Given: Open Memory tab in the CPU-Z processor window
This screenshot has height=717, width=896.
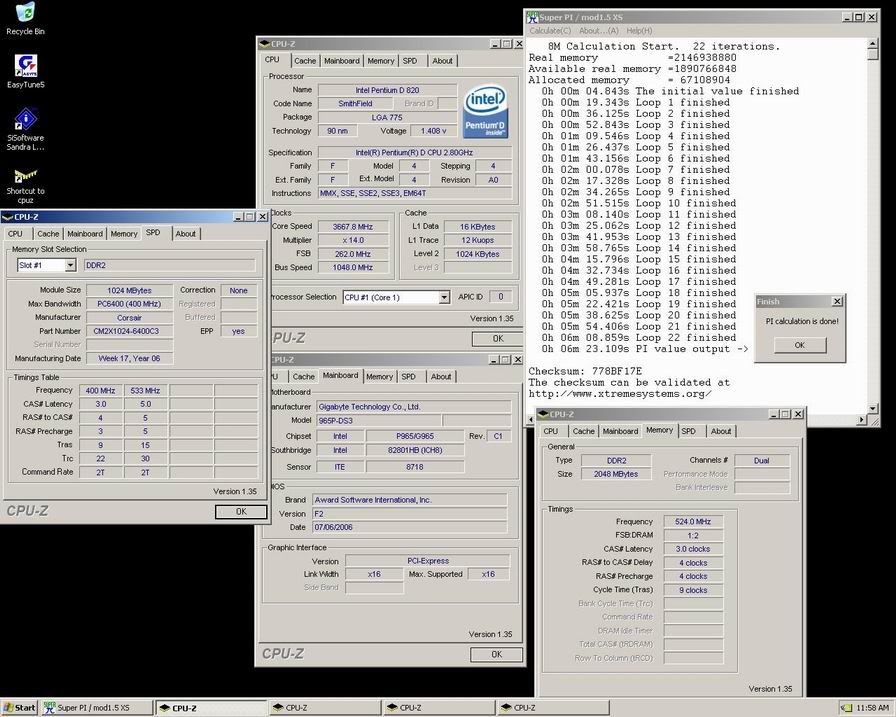Looking at the screenshot, I should tap(381, 61).
